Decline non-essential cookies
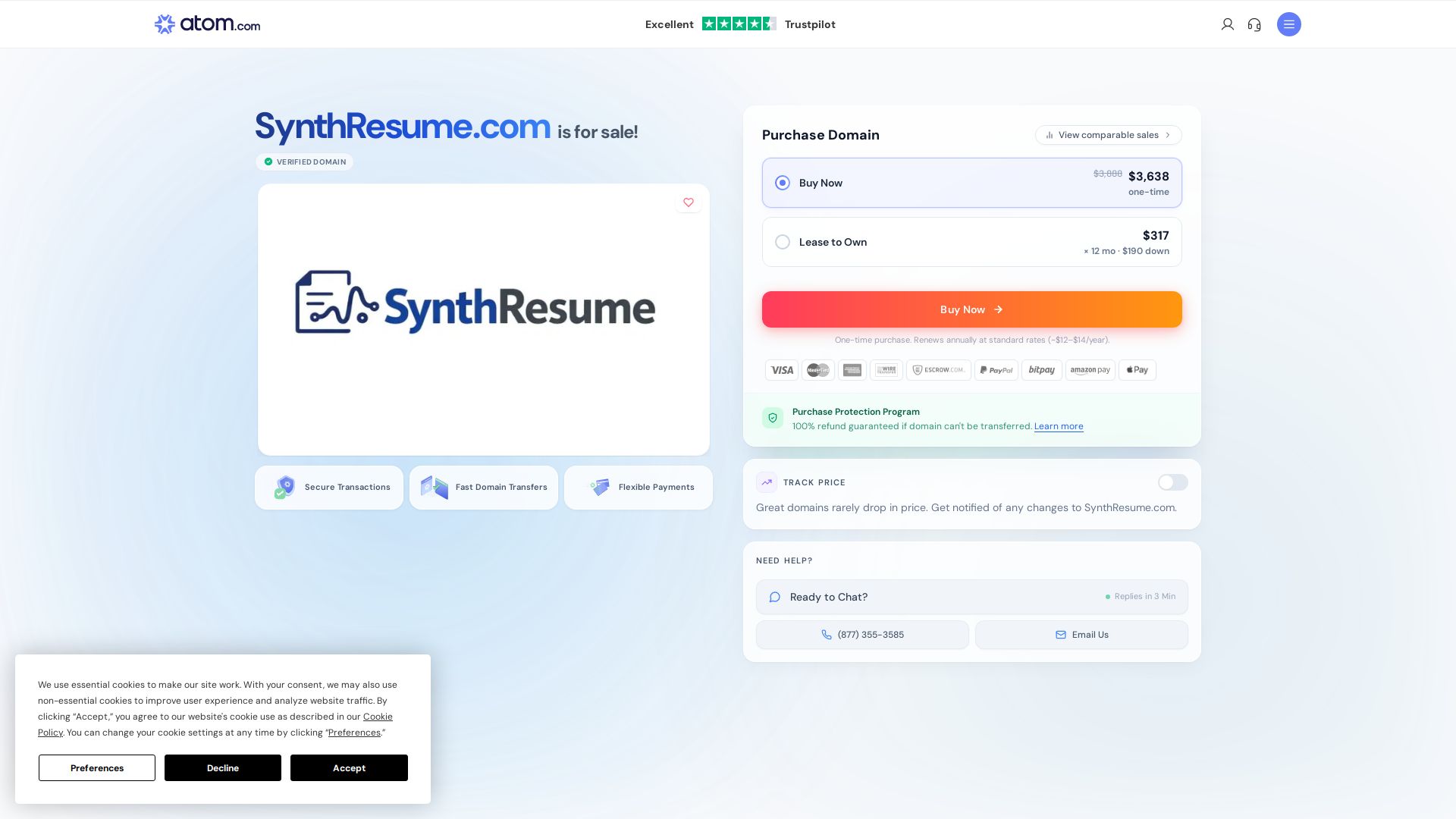This screenshot has width=1456, height=819. tap(223, 768)
